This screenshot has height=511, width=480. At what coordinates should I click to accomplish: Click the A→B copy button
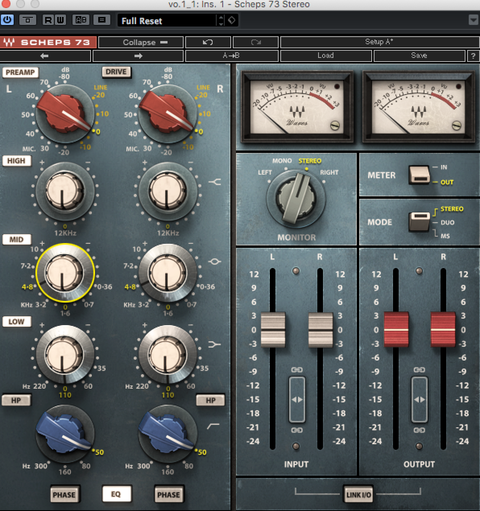point(231,56)
